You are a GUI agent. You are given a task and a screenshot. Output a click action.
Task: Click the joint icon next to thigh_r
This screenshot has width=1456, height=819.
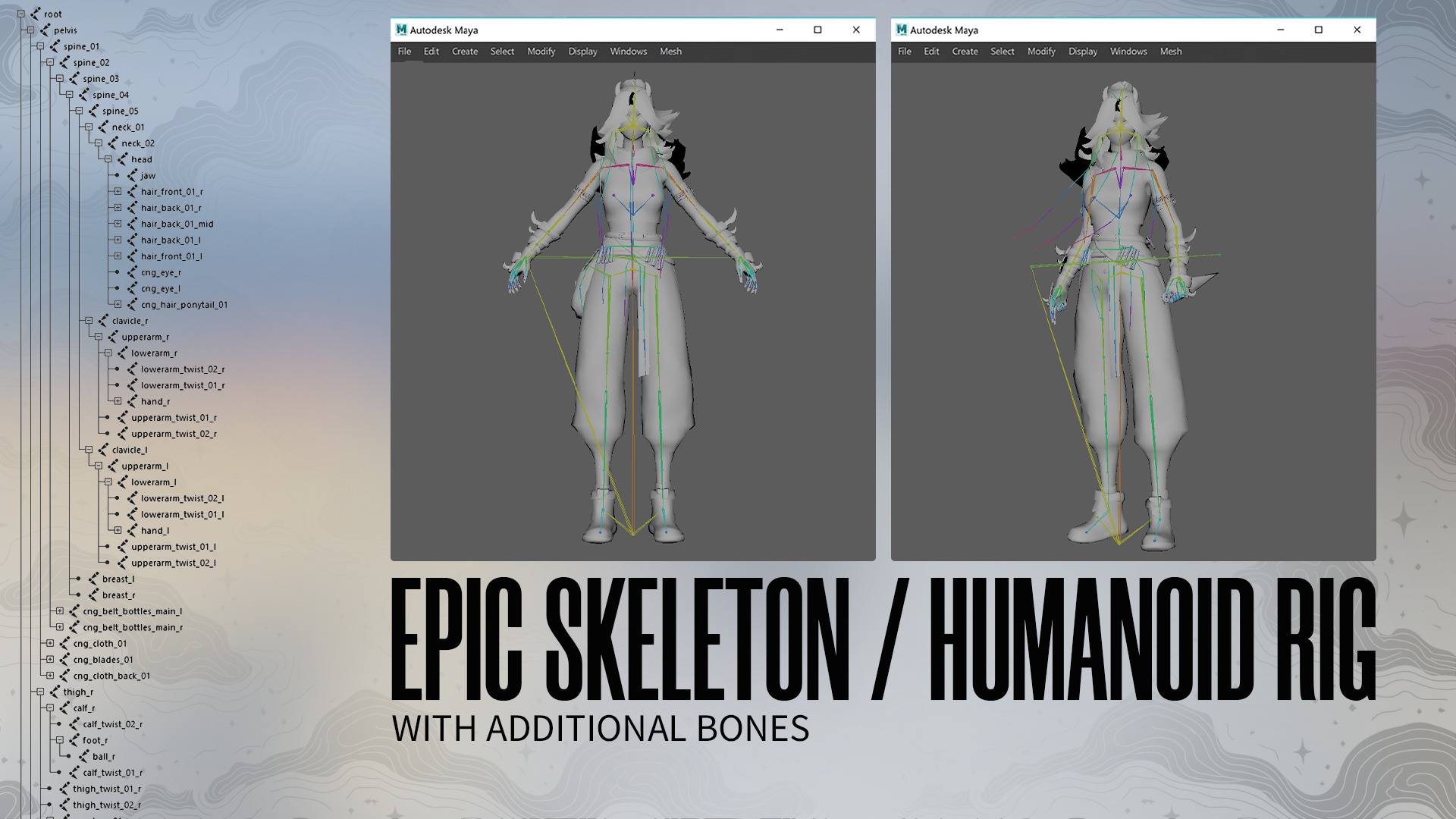point(55,692)
